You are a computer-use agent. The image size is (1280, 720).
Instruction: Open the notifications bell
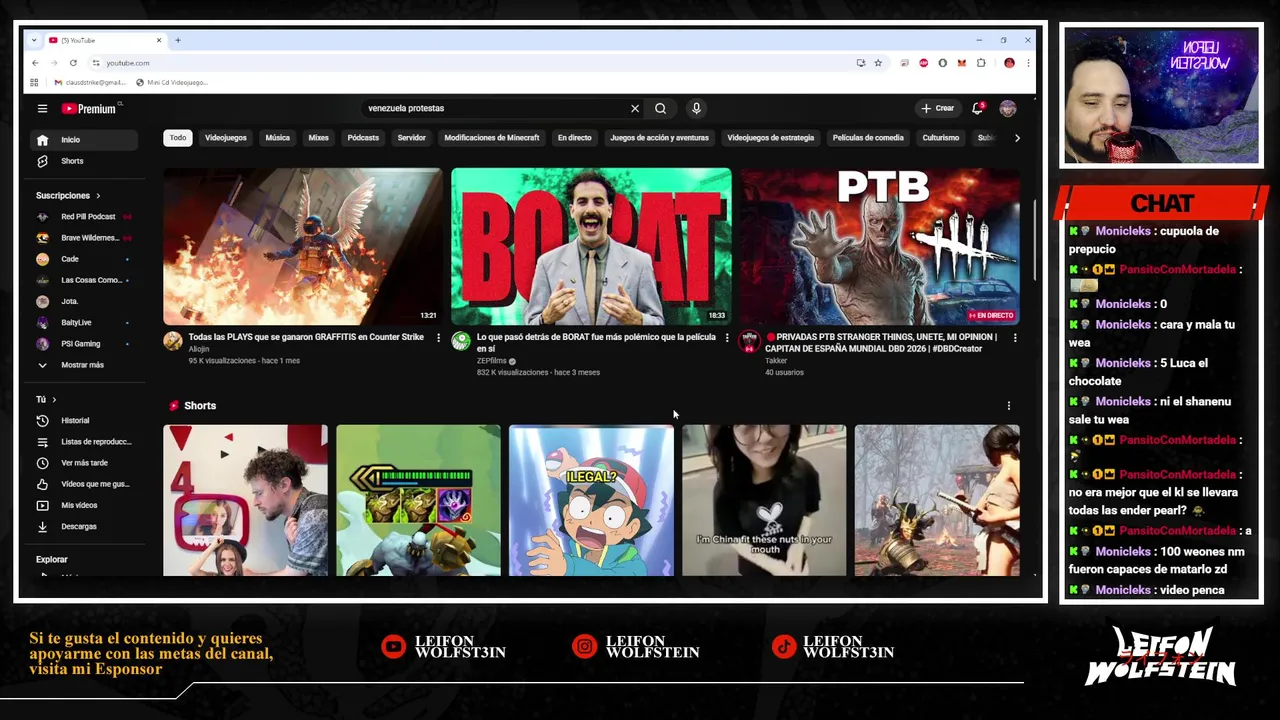977,108
